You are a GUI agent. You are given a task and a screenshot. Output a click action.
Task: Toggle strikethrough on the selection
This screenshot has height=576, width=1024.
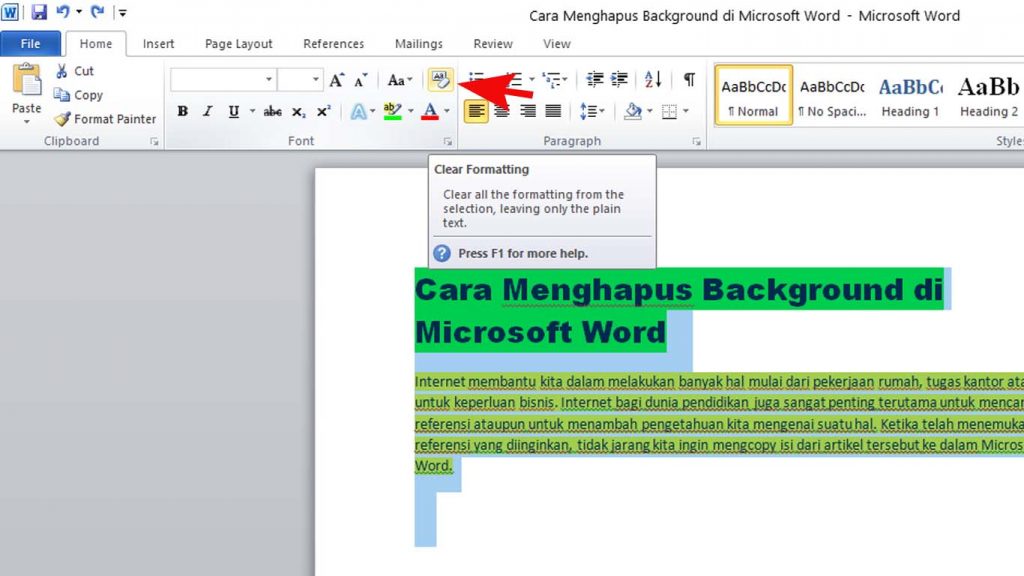coord(272,112)
